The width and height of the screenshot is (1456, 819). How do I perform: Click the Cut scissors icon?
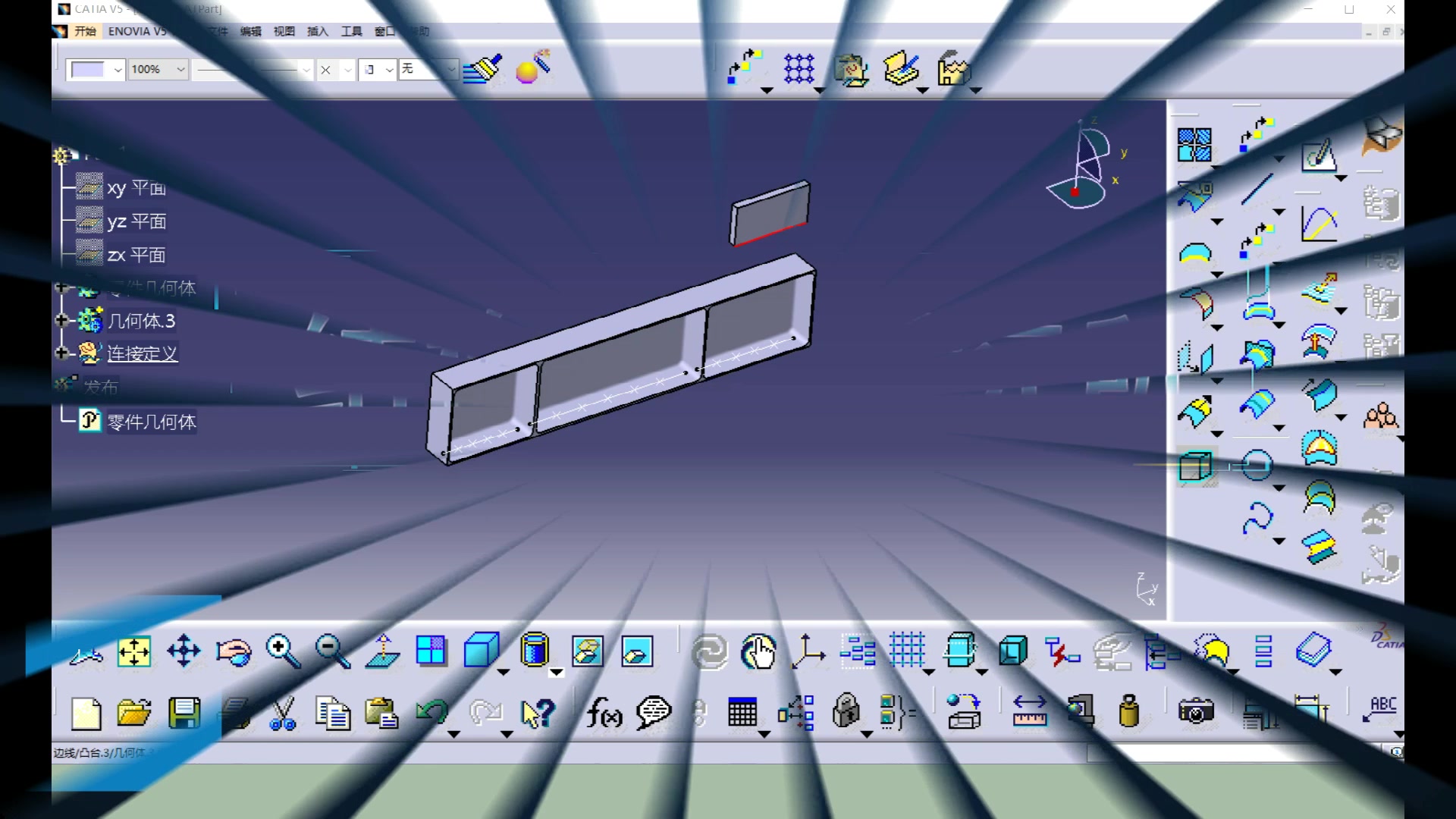pos(283,714)
